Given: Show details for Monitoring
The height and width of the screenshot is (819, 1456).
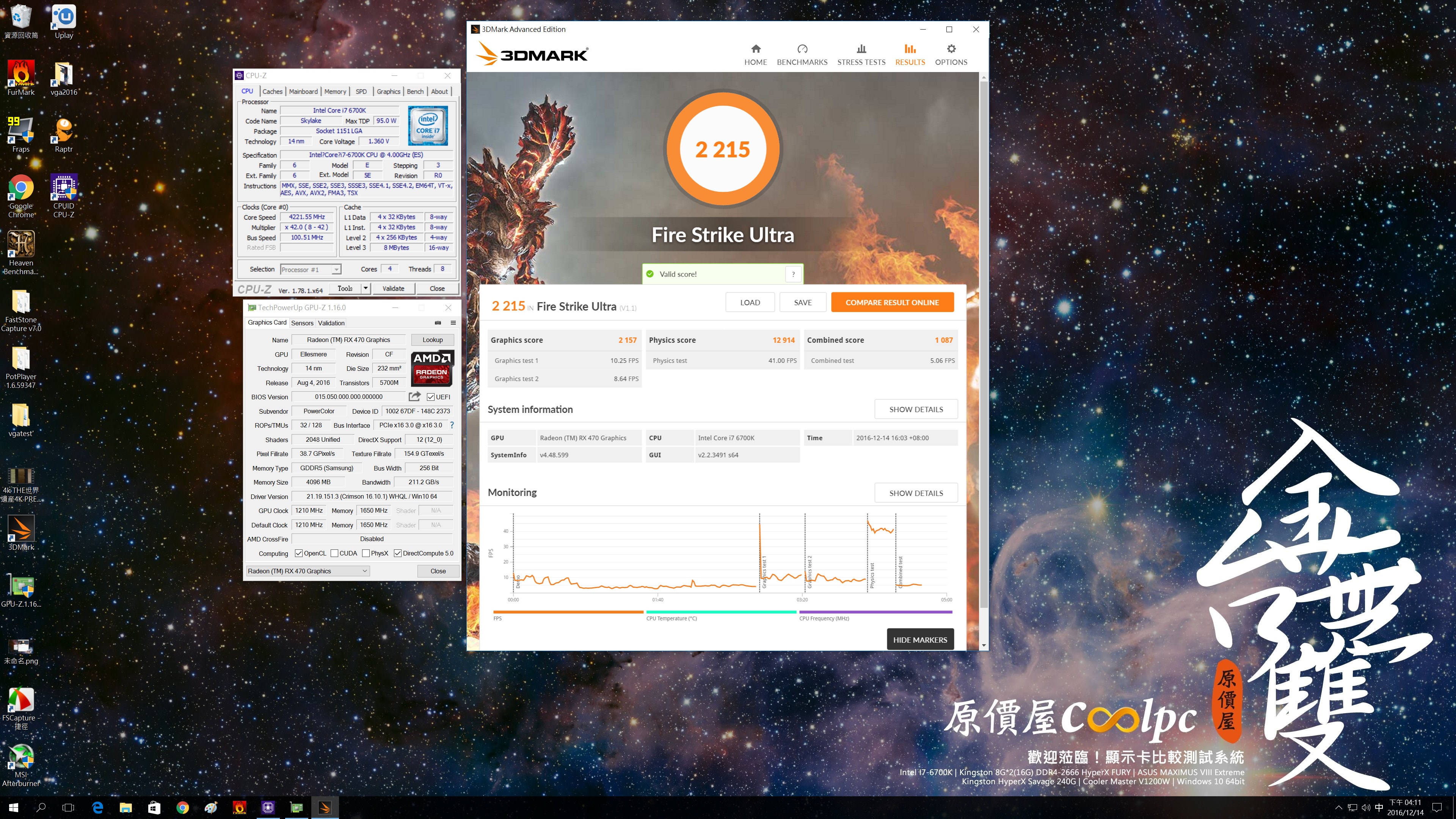Looking at the screenshot, I should (x=916, y=493).
